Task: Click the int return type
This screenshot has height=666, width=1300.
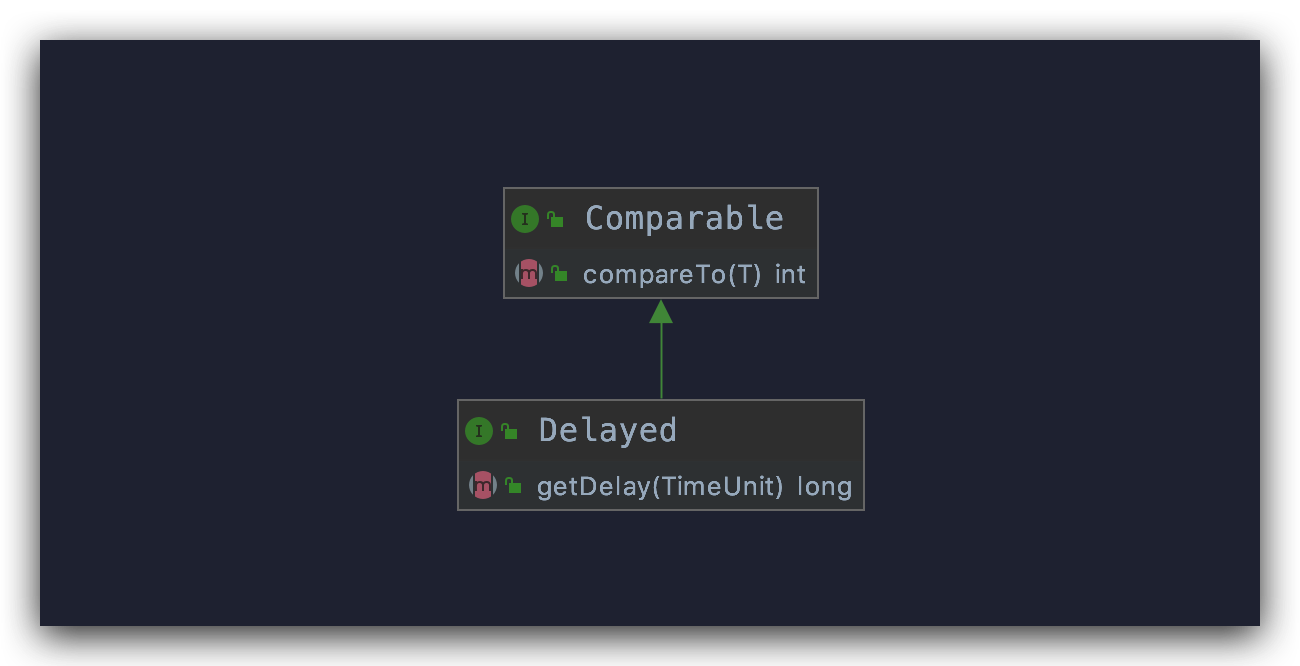Action: tap(790, 274)
